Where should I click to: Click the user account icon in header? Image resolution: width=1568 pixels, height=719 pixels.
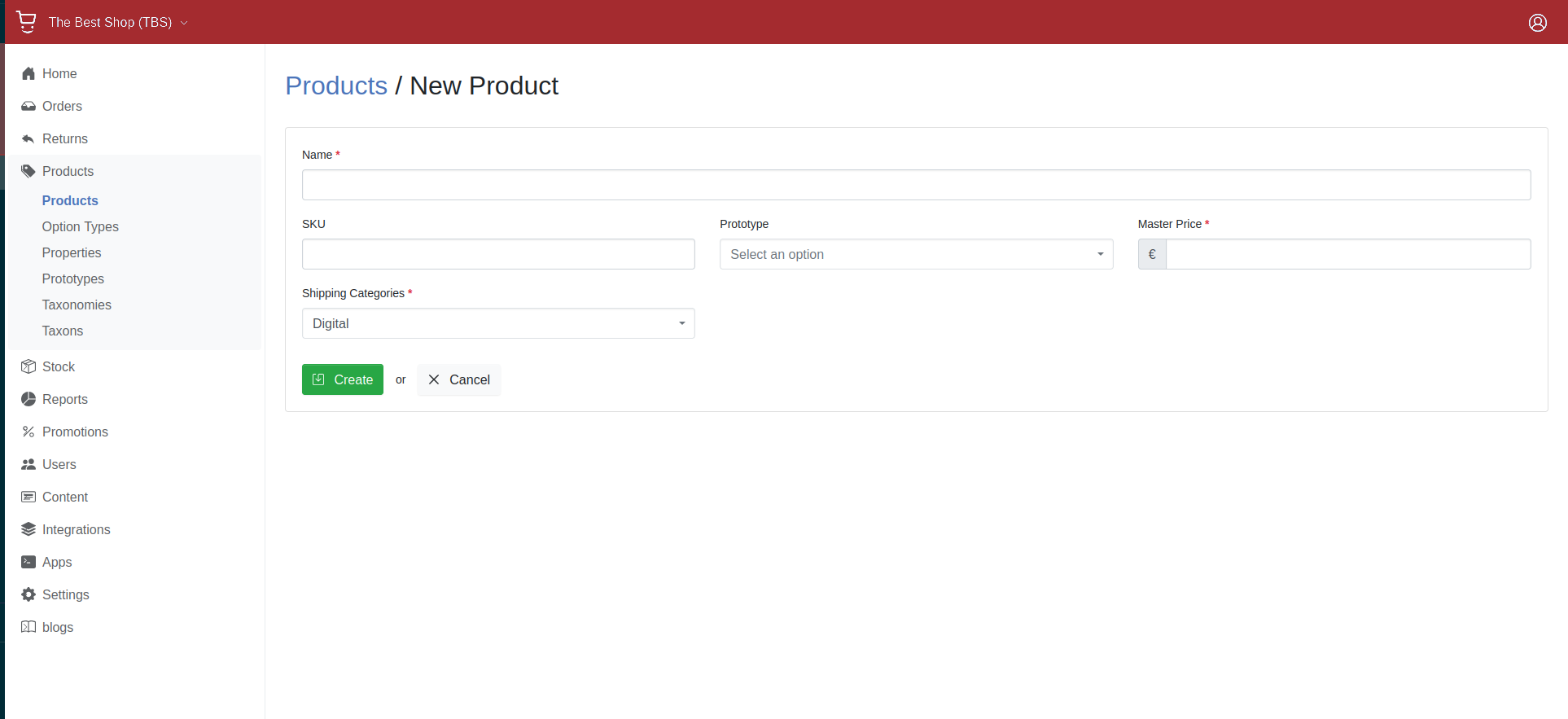tap(1537, 23)
